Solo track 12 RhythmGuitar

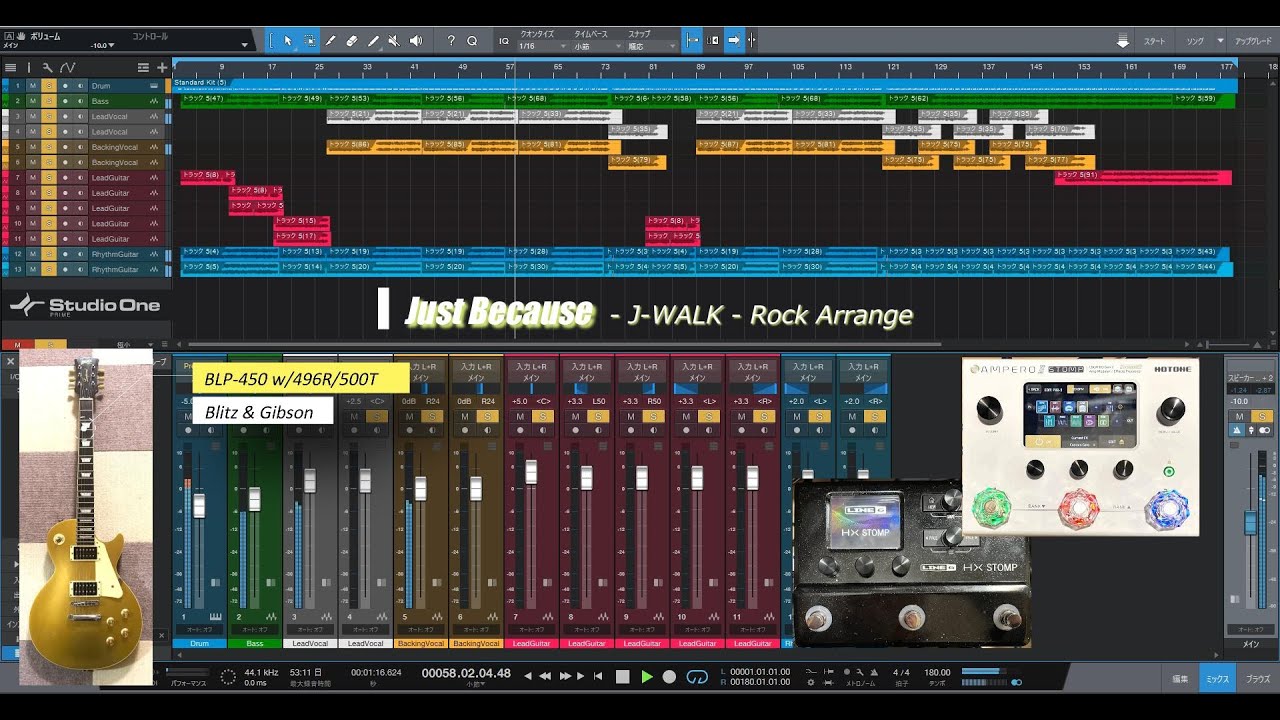(x=48, y=254)
